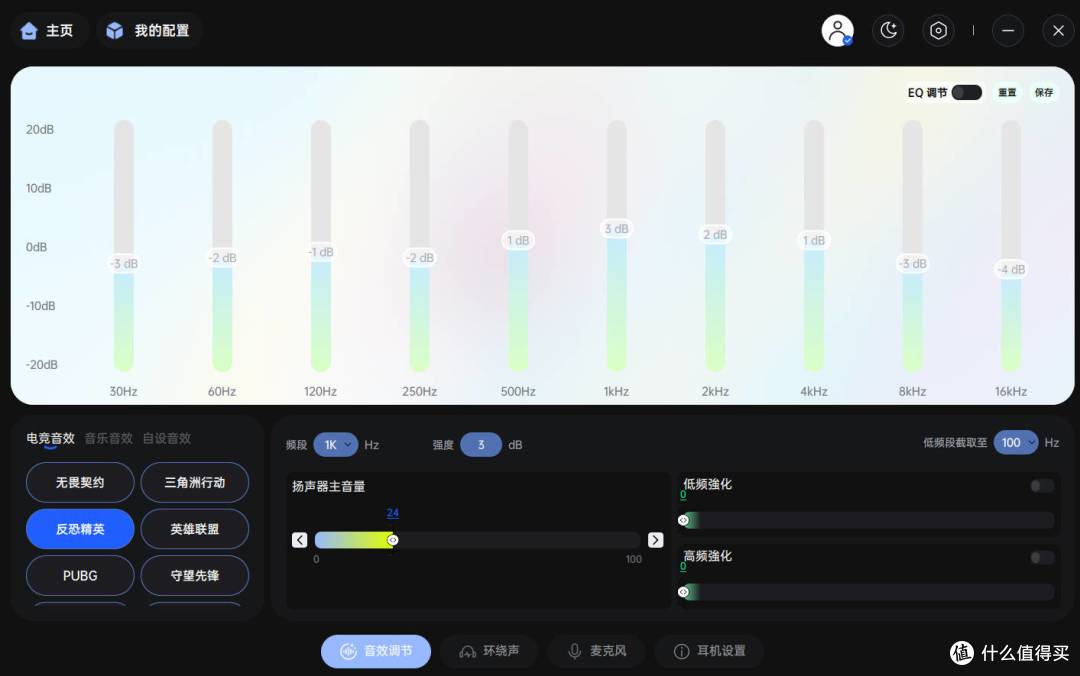Select the 音乐音效 music sound tab
Image resolution: width=1080 pixels, height=676 pixels.
pyautogui.click(x=108, y=438)
